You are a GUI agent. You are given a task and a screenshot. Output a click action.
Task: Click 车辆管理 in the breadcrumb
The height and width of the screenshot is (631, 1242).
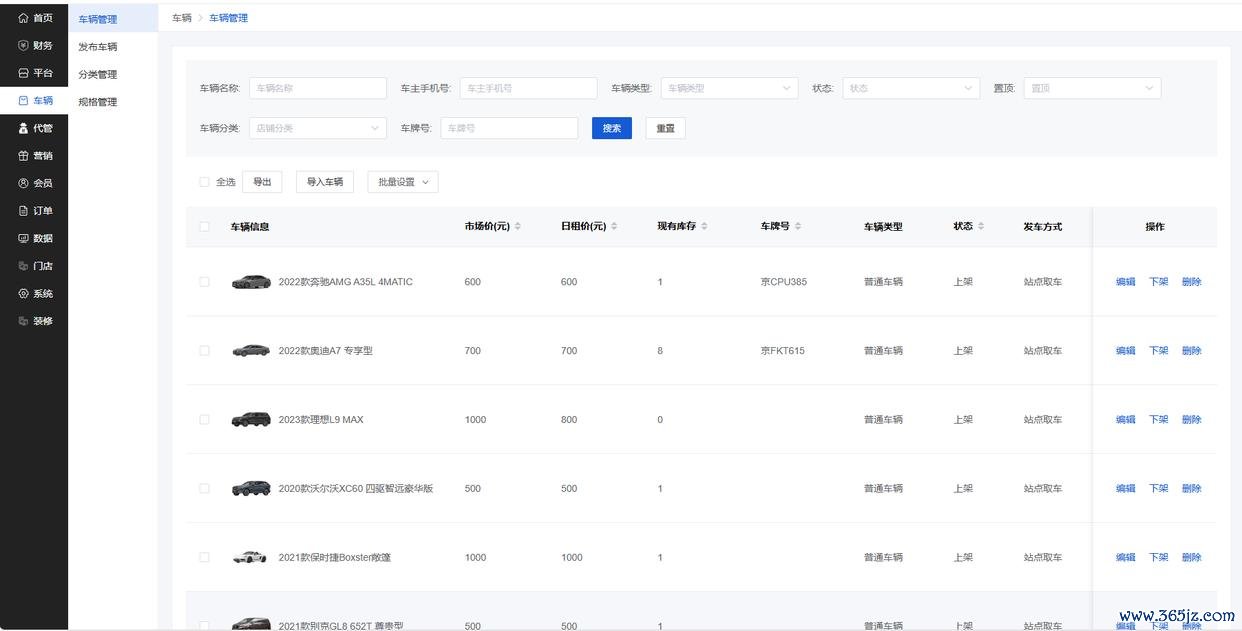229,18
